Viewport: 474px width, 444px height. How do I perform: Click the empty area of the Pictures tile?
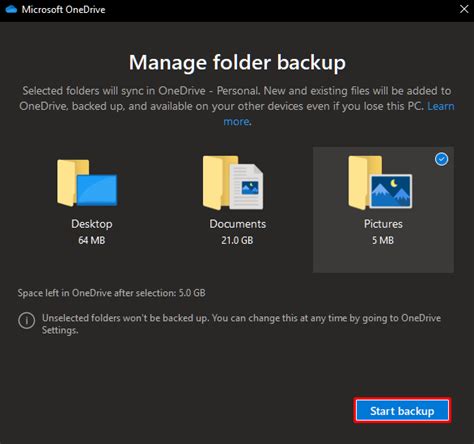[x=383, y=260]
